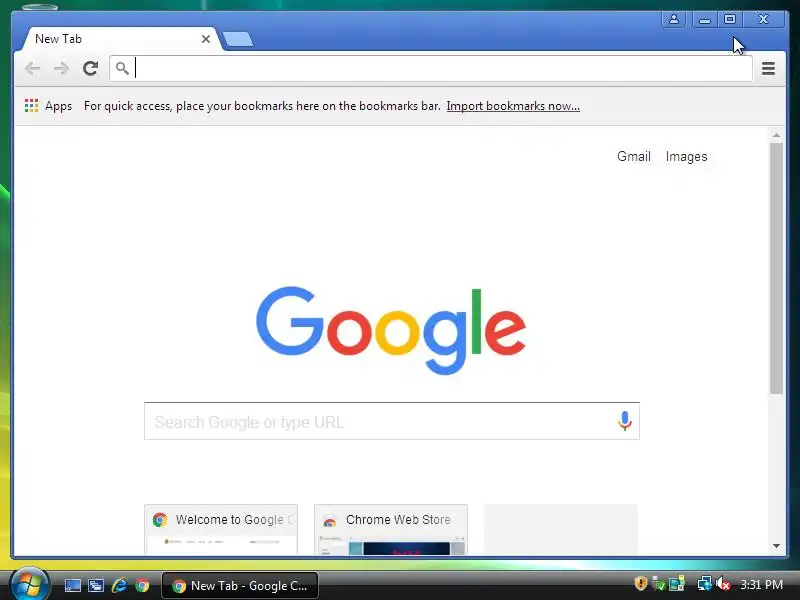Reload the current page
This screenshot has height=600, width=800.
click(x=90, y=68)
